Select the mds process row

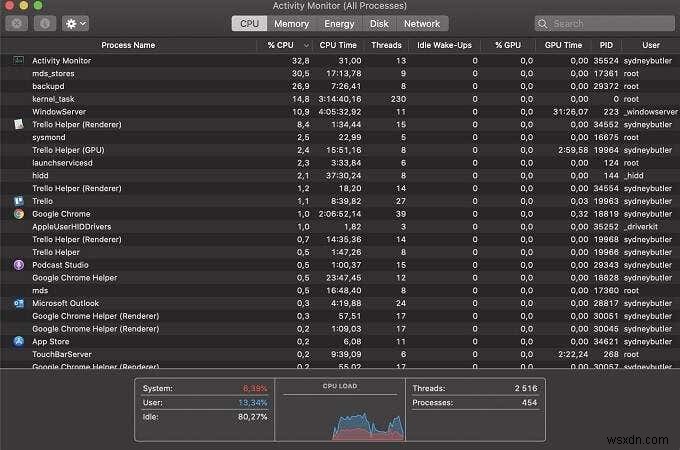pyautogui.click(x=340, y=290)
